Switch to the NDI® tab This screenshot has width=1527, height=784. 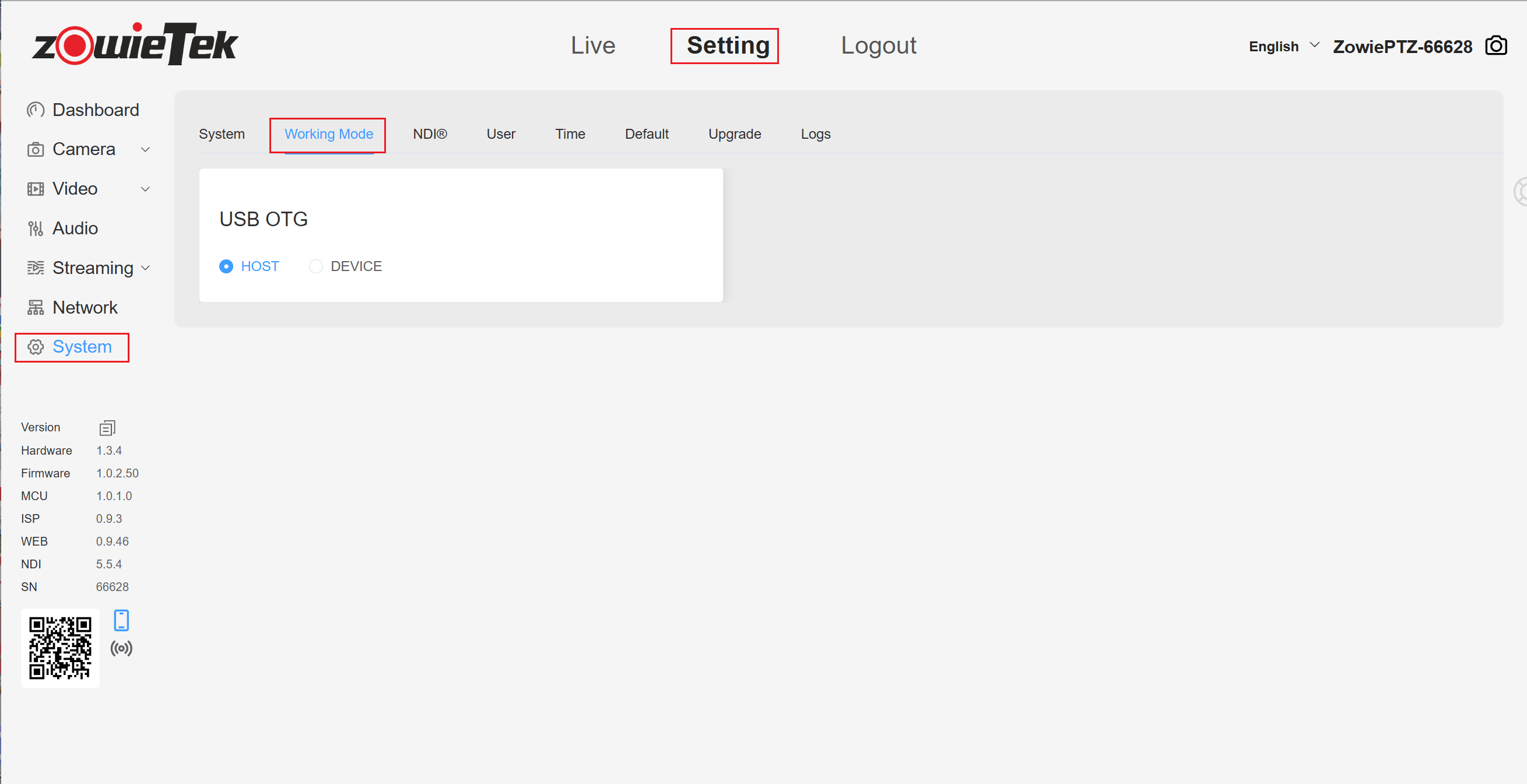pos(430,134)
